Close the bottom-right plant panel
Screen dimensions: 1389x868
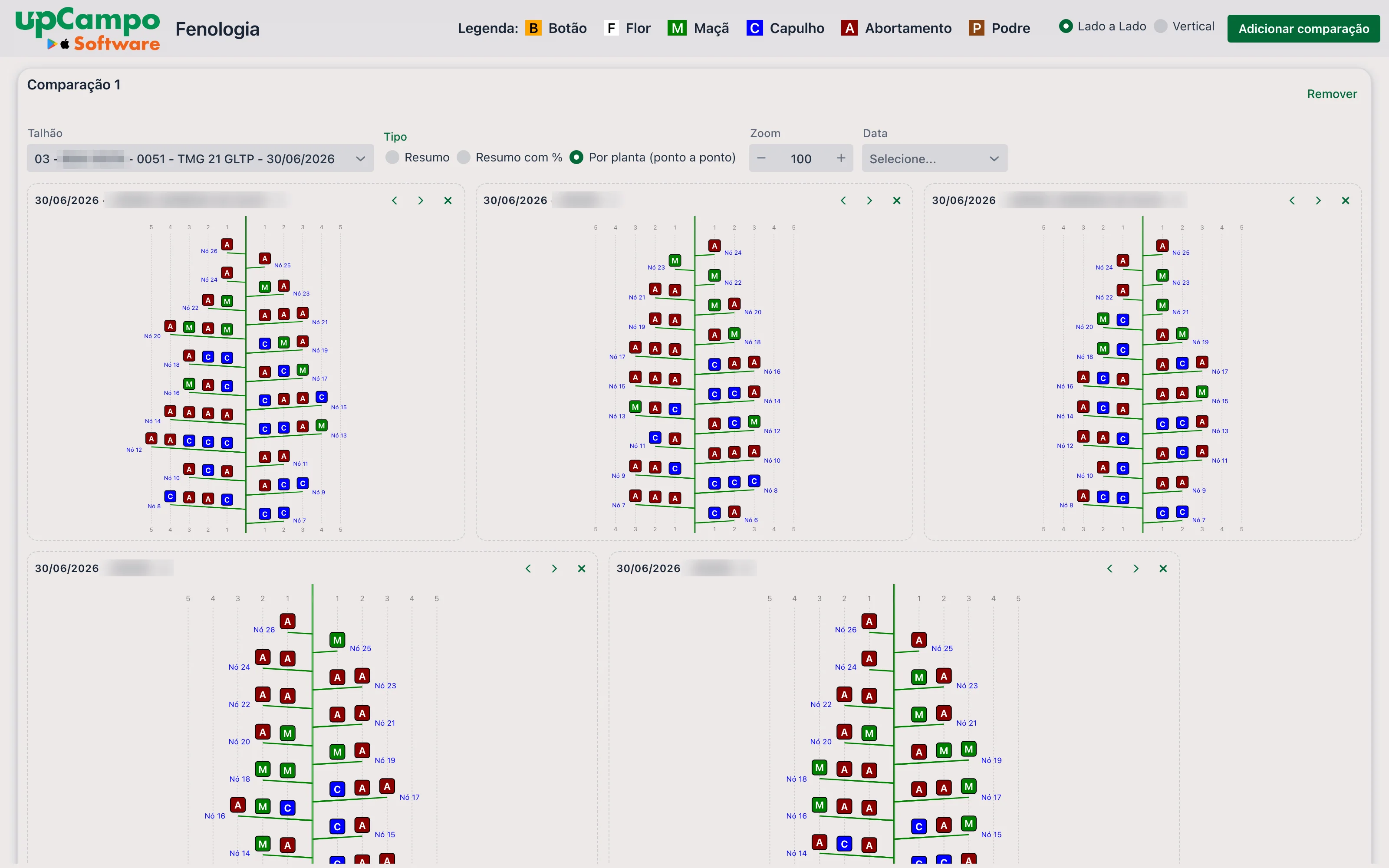(1163, 569)
